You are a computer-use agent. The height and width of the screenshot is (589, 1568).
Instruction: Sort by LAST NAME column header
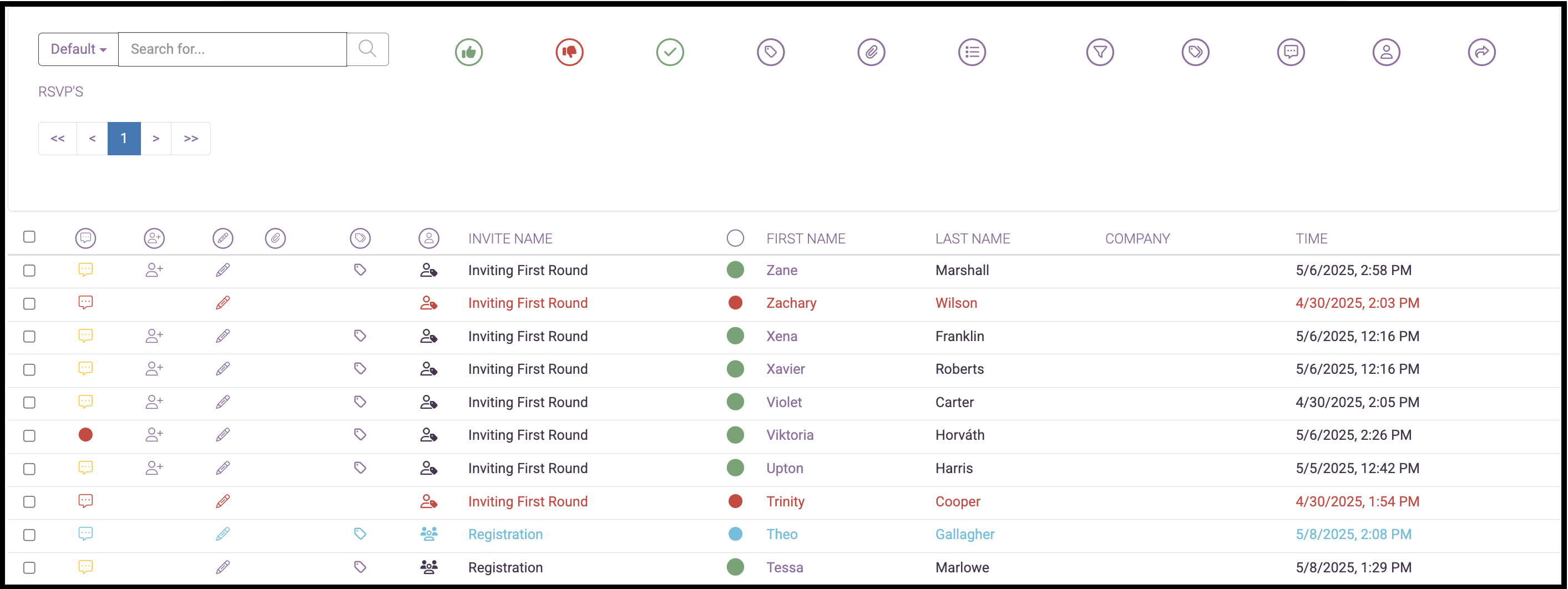click(973, 238)
